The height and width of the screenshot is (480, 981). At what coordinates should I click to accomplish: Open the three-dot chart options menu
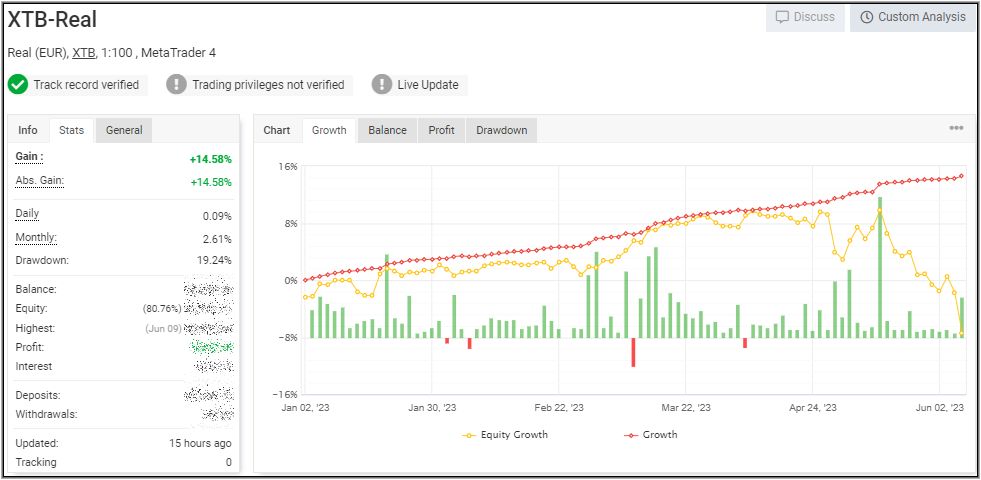(956, 129)
